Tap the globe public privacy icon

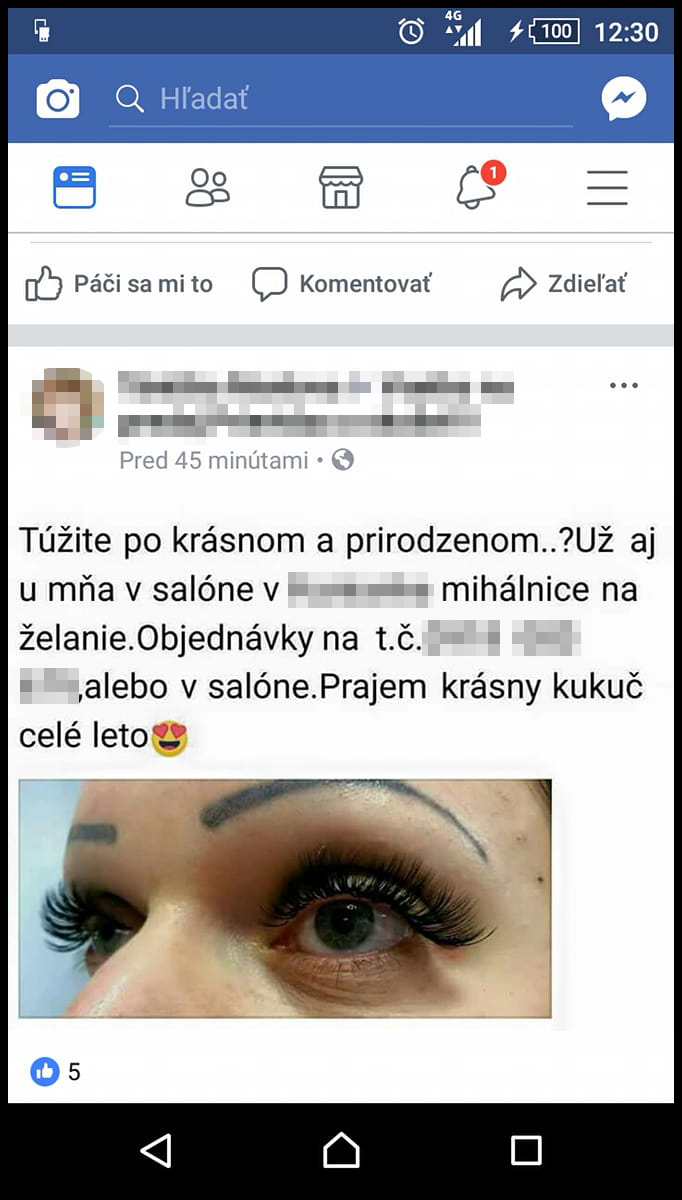tap(343, 460)
